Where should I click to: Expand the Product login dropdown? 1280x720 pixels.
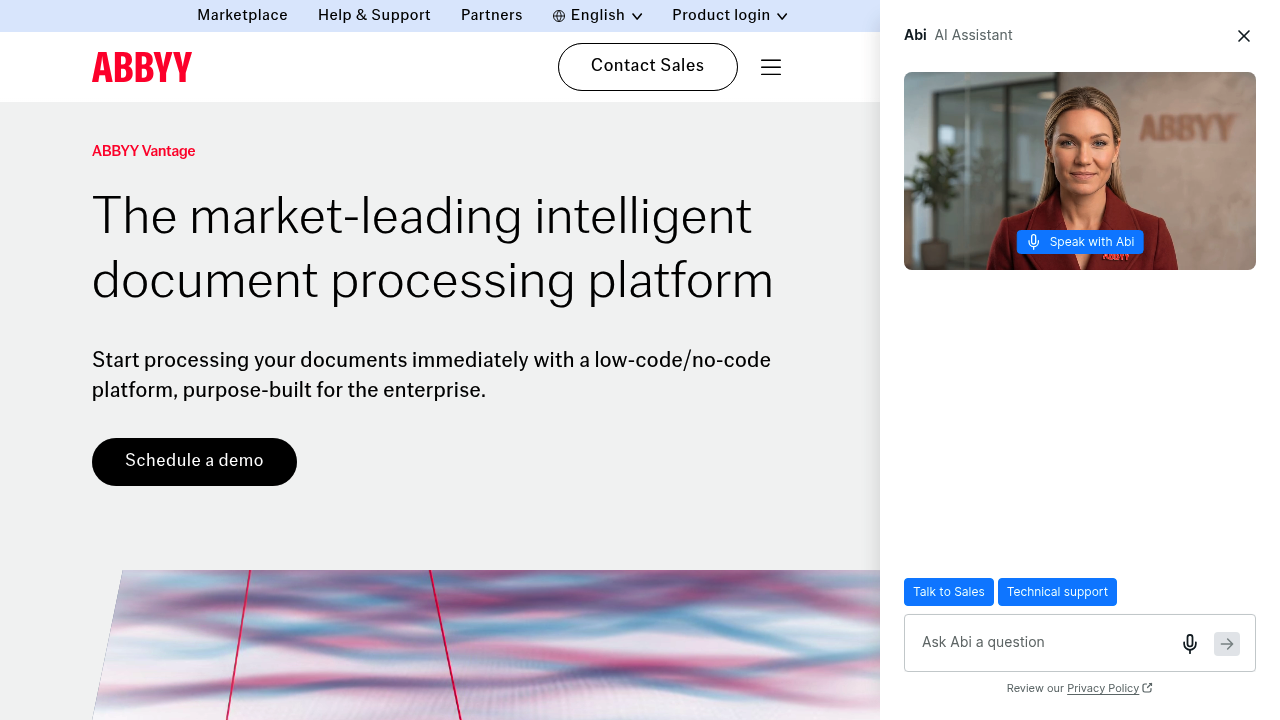(x=730, y=15)
